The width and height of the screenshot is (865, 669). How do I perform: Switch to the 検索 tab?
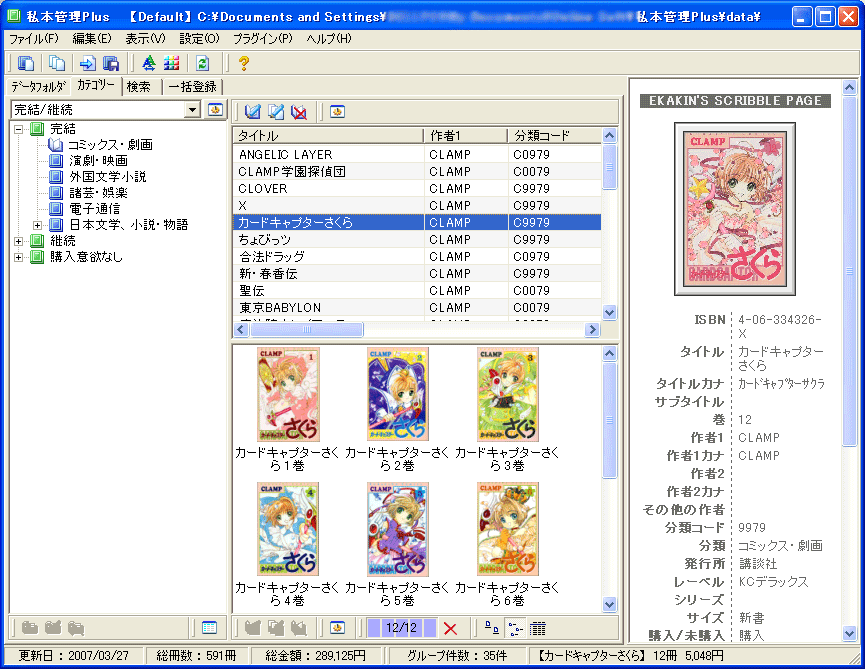(x=139, y=87)
